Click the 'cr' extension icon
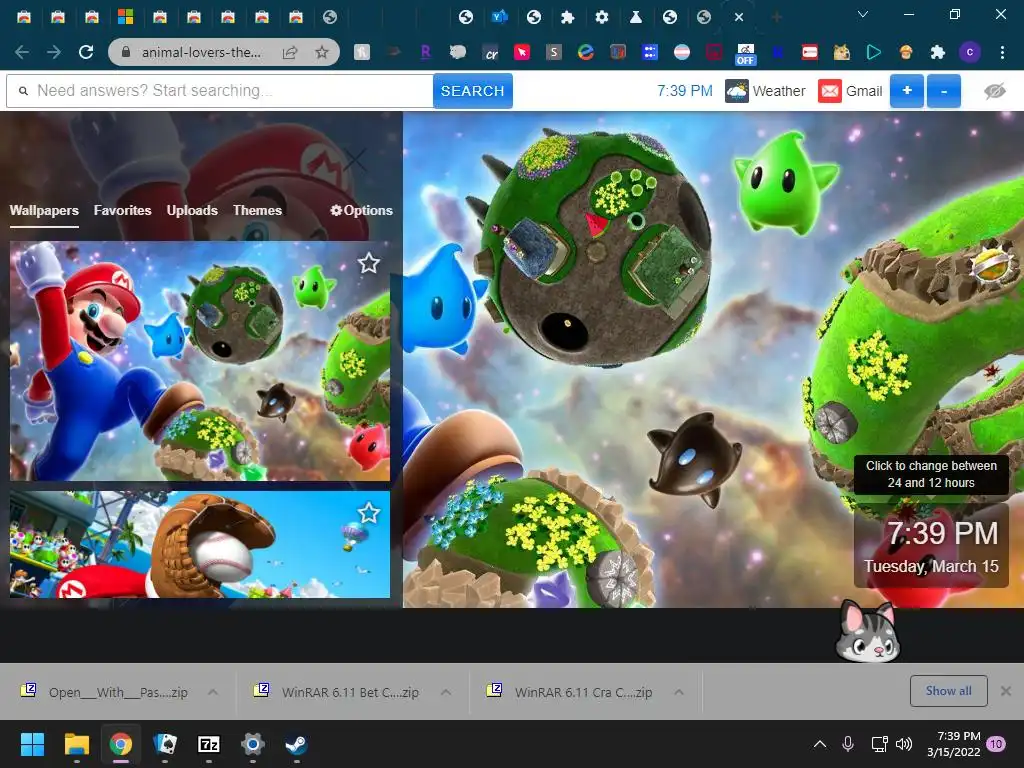 [491, 53]
